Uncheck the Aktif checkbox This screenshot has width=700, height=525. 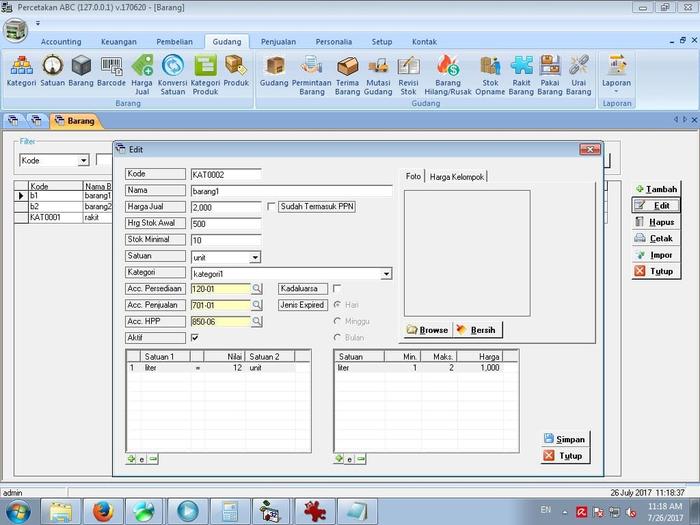(x=195, y=338)
